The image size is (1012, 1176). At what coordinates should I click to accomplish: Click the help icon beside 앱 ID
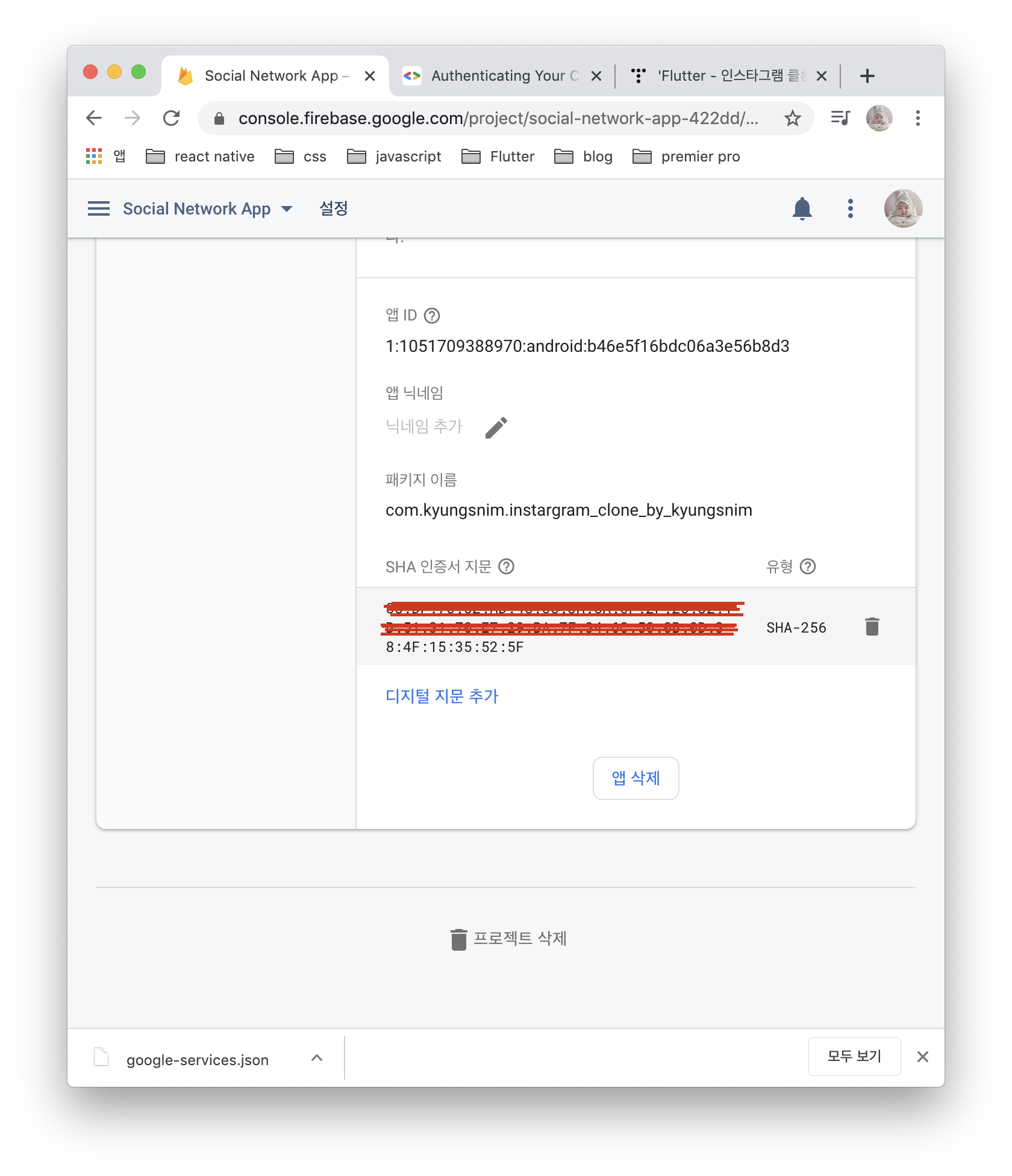point(432,315)
